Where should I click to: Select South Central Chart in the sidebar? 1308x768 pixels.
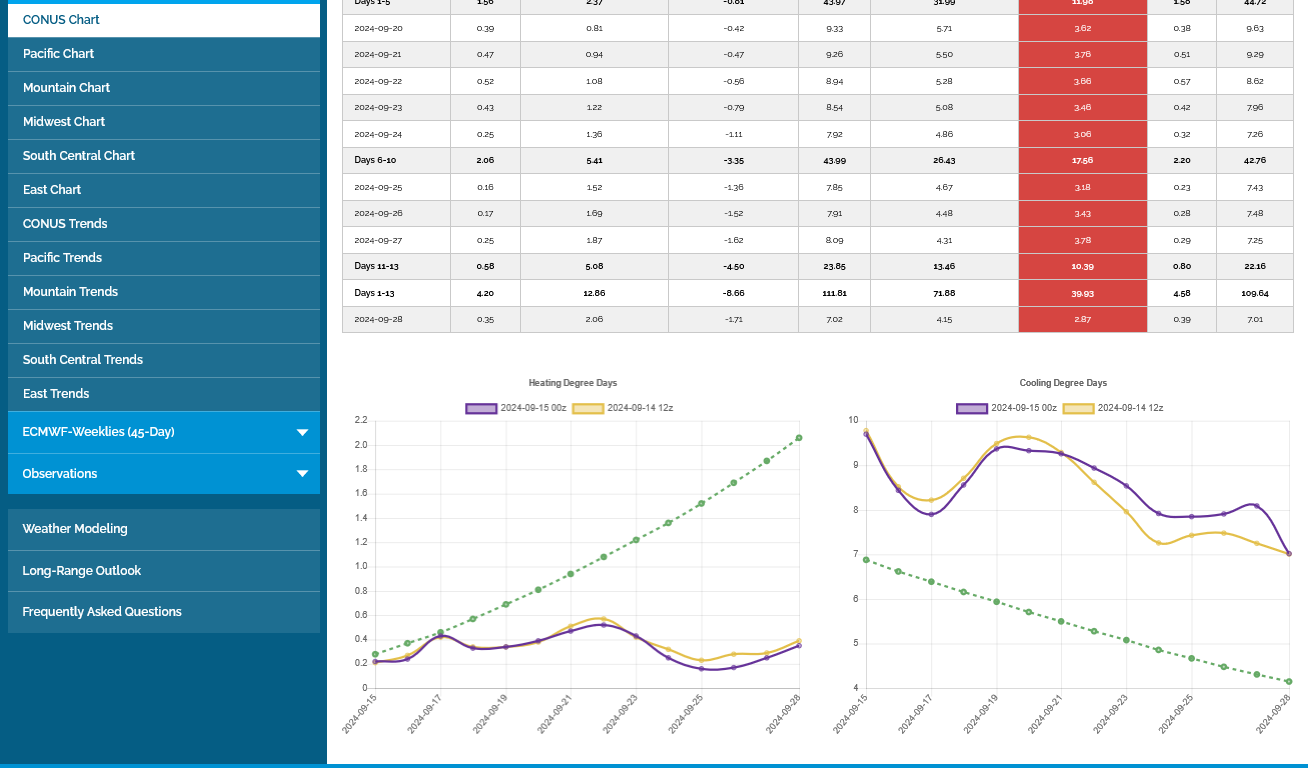[x=79, y=156]
